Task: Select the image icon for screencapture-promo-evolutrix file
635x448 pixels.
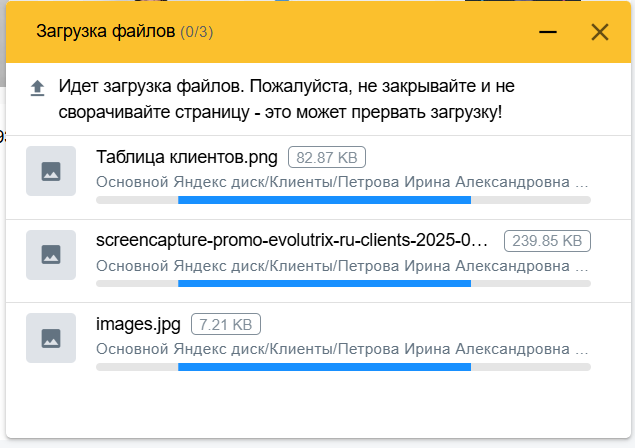Action: pos(51,255)
